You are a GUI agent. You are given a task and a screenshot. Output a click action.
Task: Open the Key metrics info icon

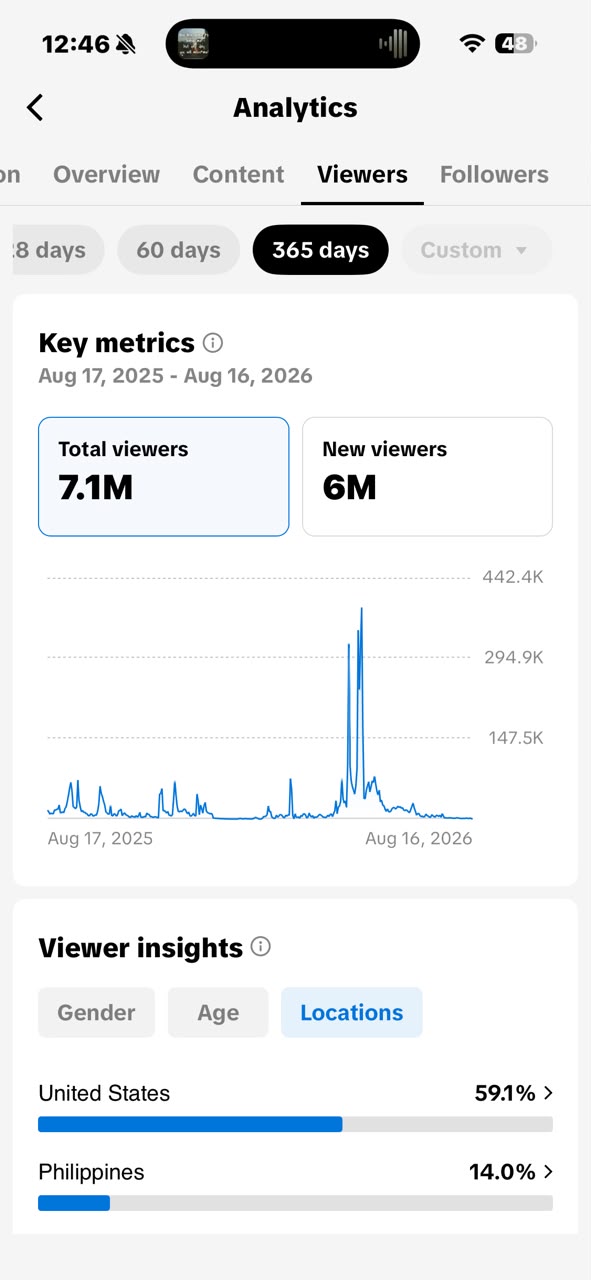(213, 343)
